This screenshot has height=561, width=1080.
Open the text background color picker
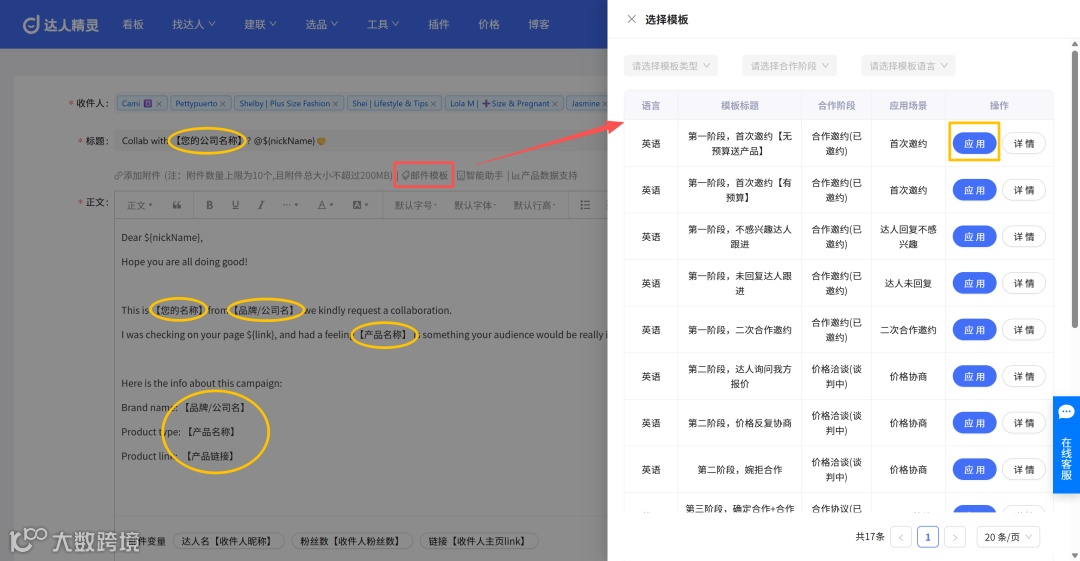pyautogui.click(x=360, y=205)
